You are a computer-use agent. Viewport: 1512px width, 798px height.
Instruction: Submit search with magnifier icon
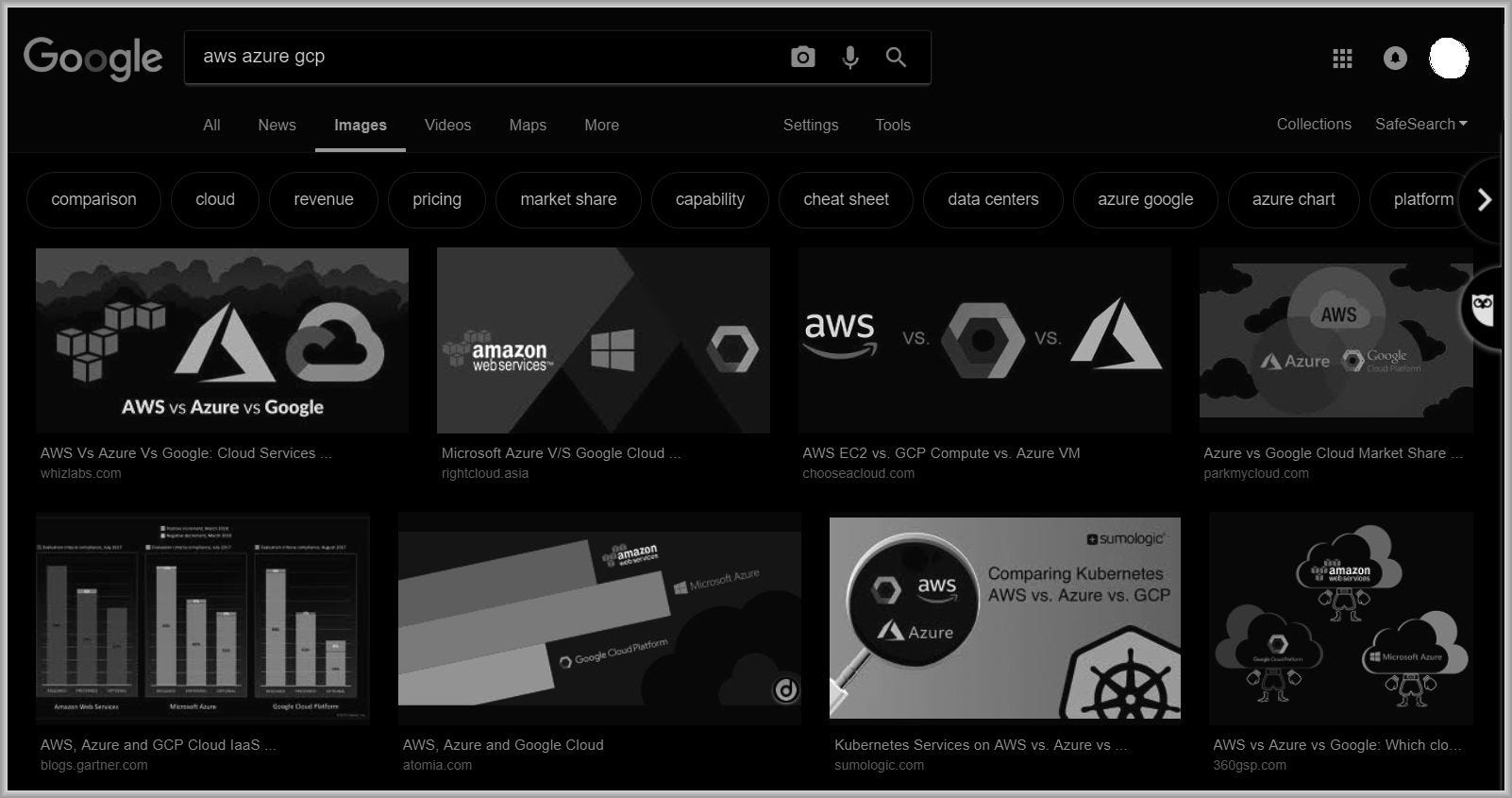pos(896,57)
